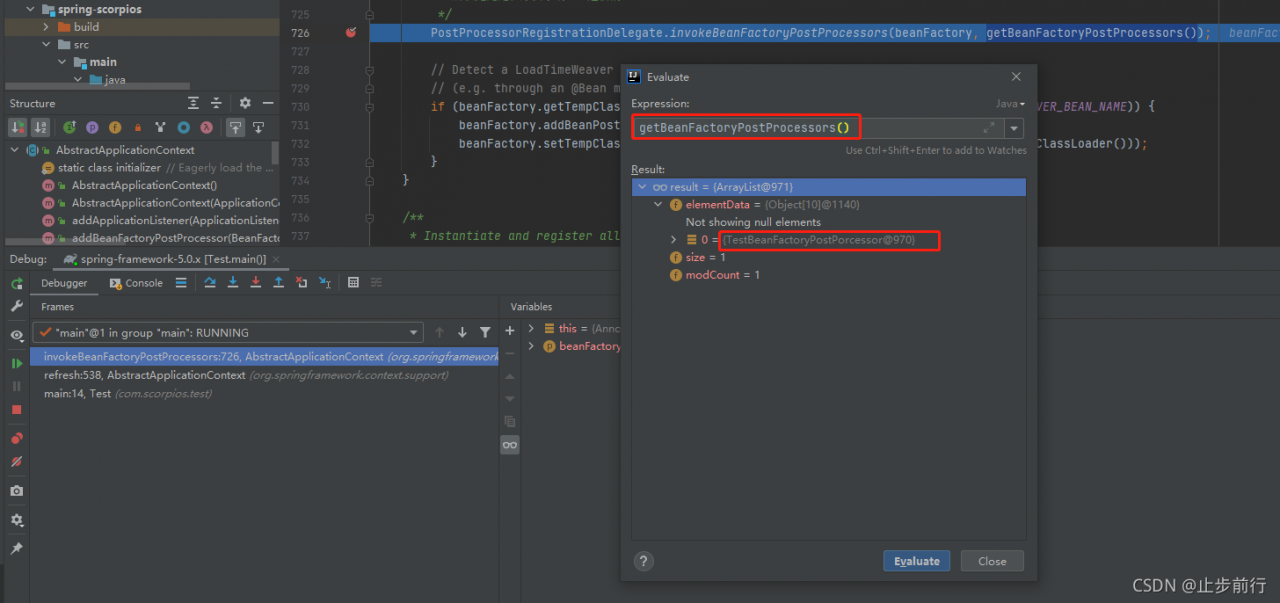Switch to Console tab
Image resolution: width=1280 pixels, height=603 pixels.
tap(135, 283)
